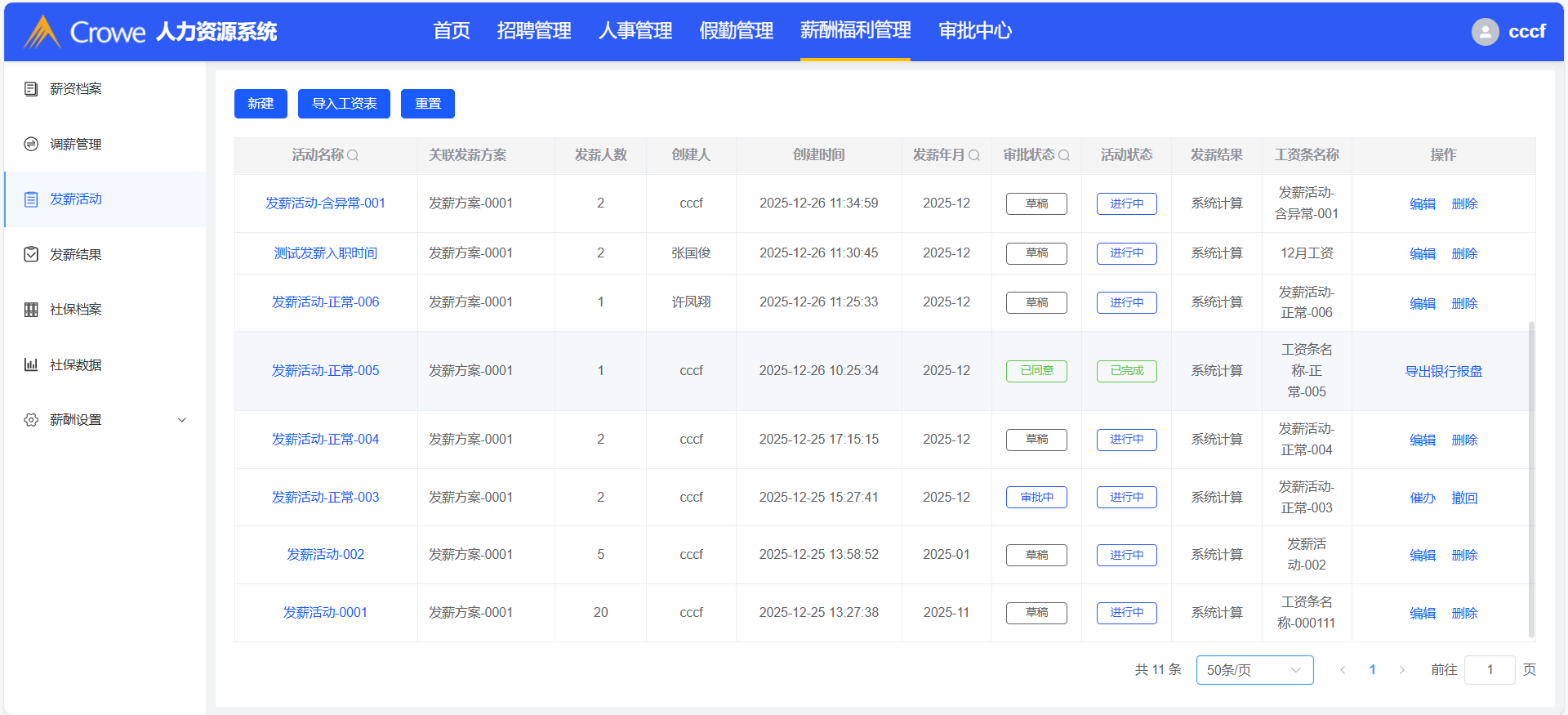
Task: Click the search icon beside 活动名称
Action: [x=353, y=155]
